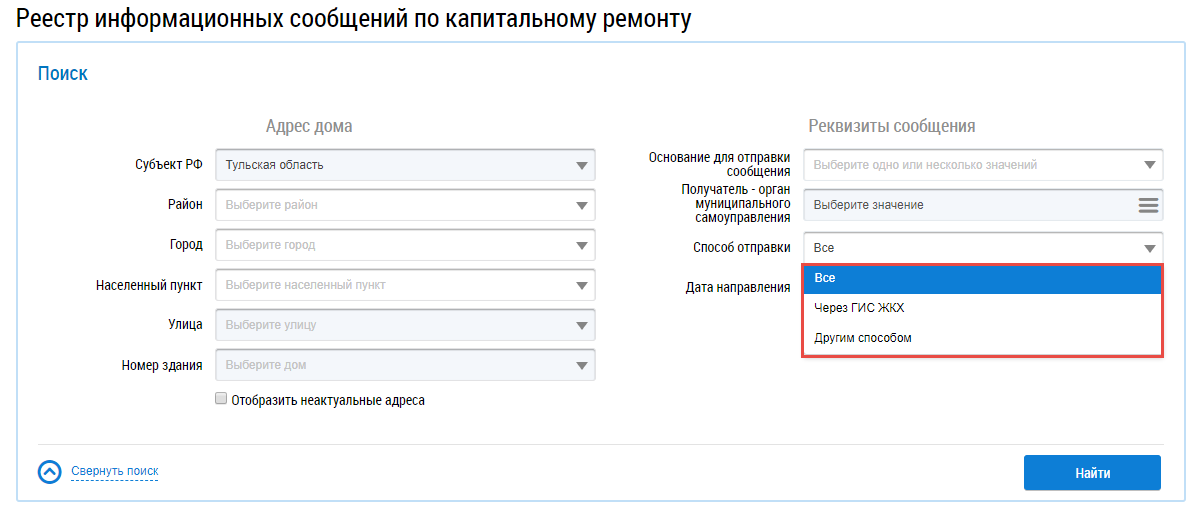
Task: Expand the Субъект РФ dropdown arrow
Action: (x=583, y=165)
